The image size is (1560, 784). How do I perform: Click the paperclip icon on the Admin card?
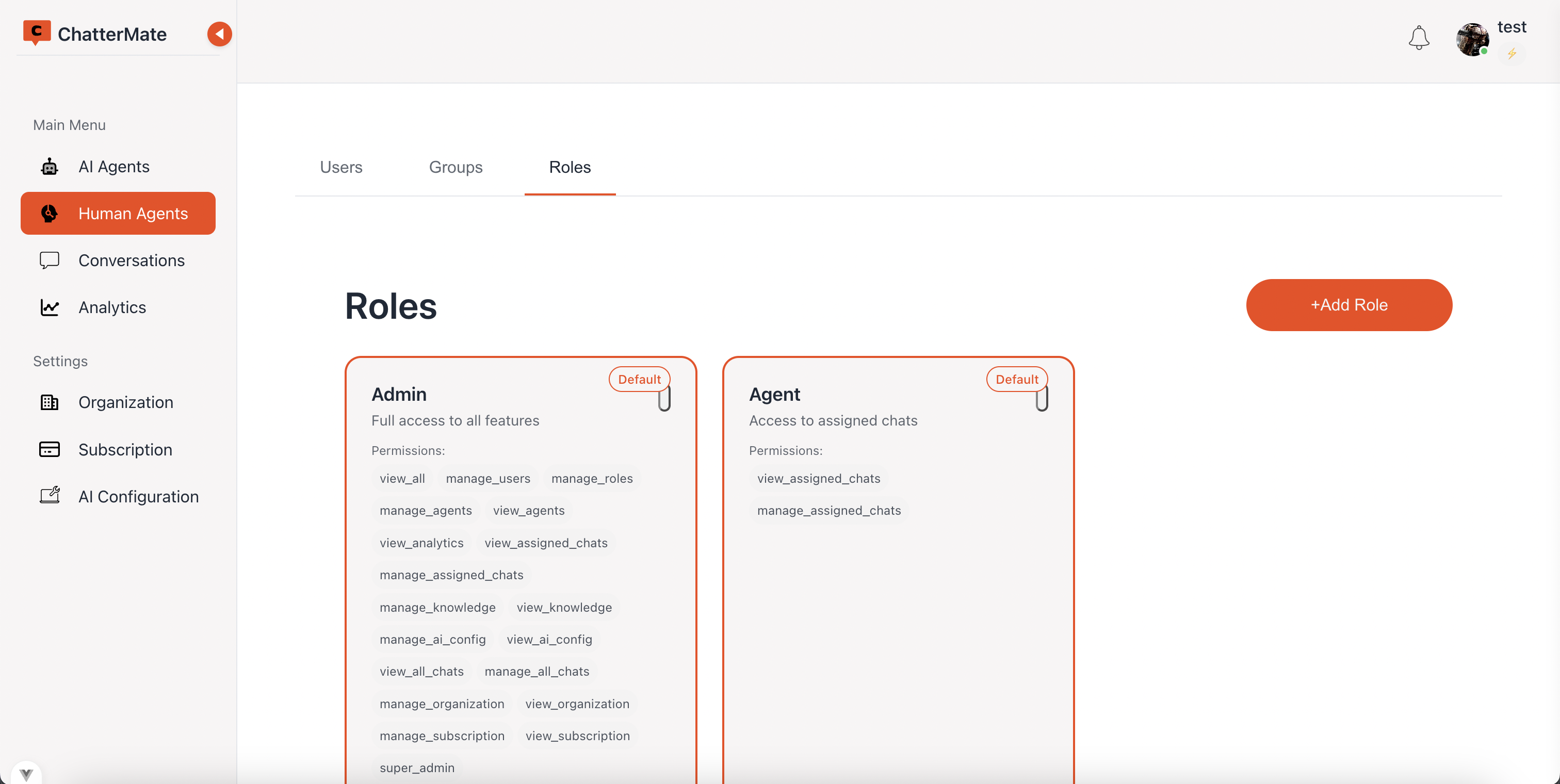[x=664, y=399]
